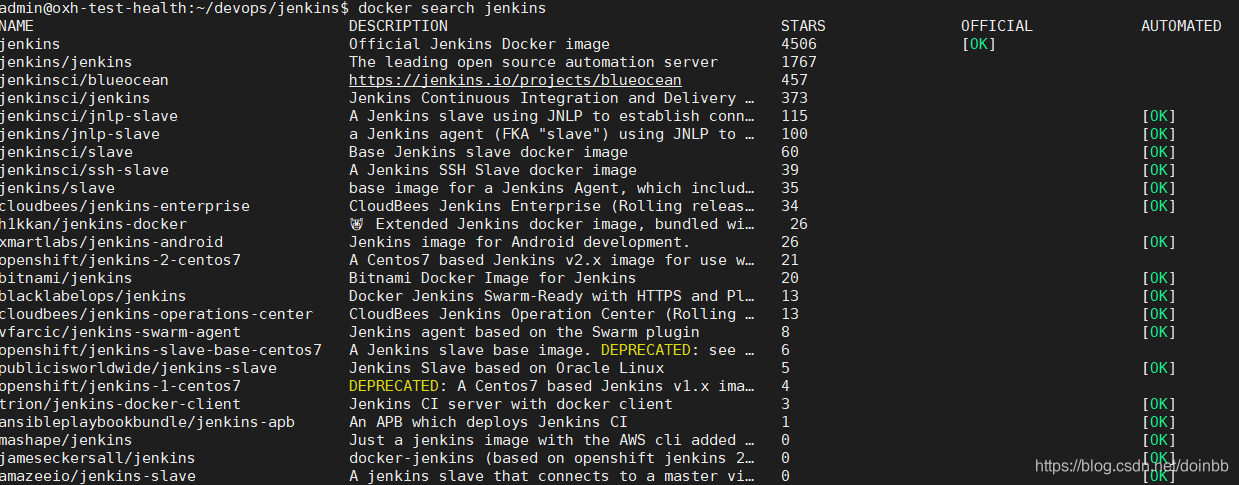Select the xmartlabs/jenkins-android image name

pyautogui.click(x=111, y=242)
